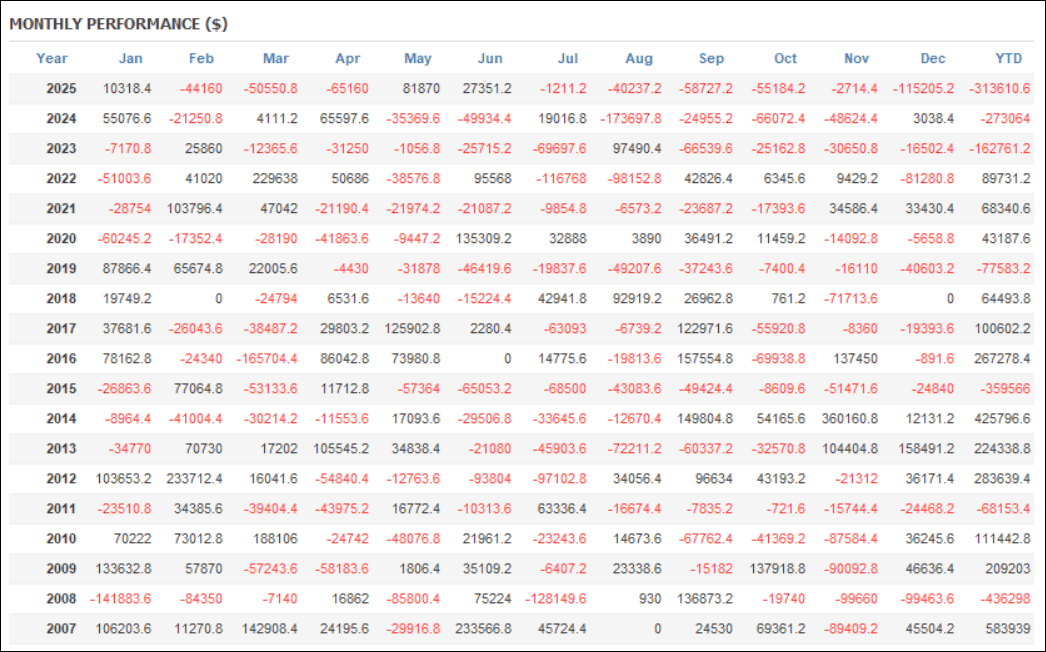The width and height of the screenshot is (1046, 652).
Task: Select the 2016 year row label
Action: (x=62, y=358)
